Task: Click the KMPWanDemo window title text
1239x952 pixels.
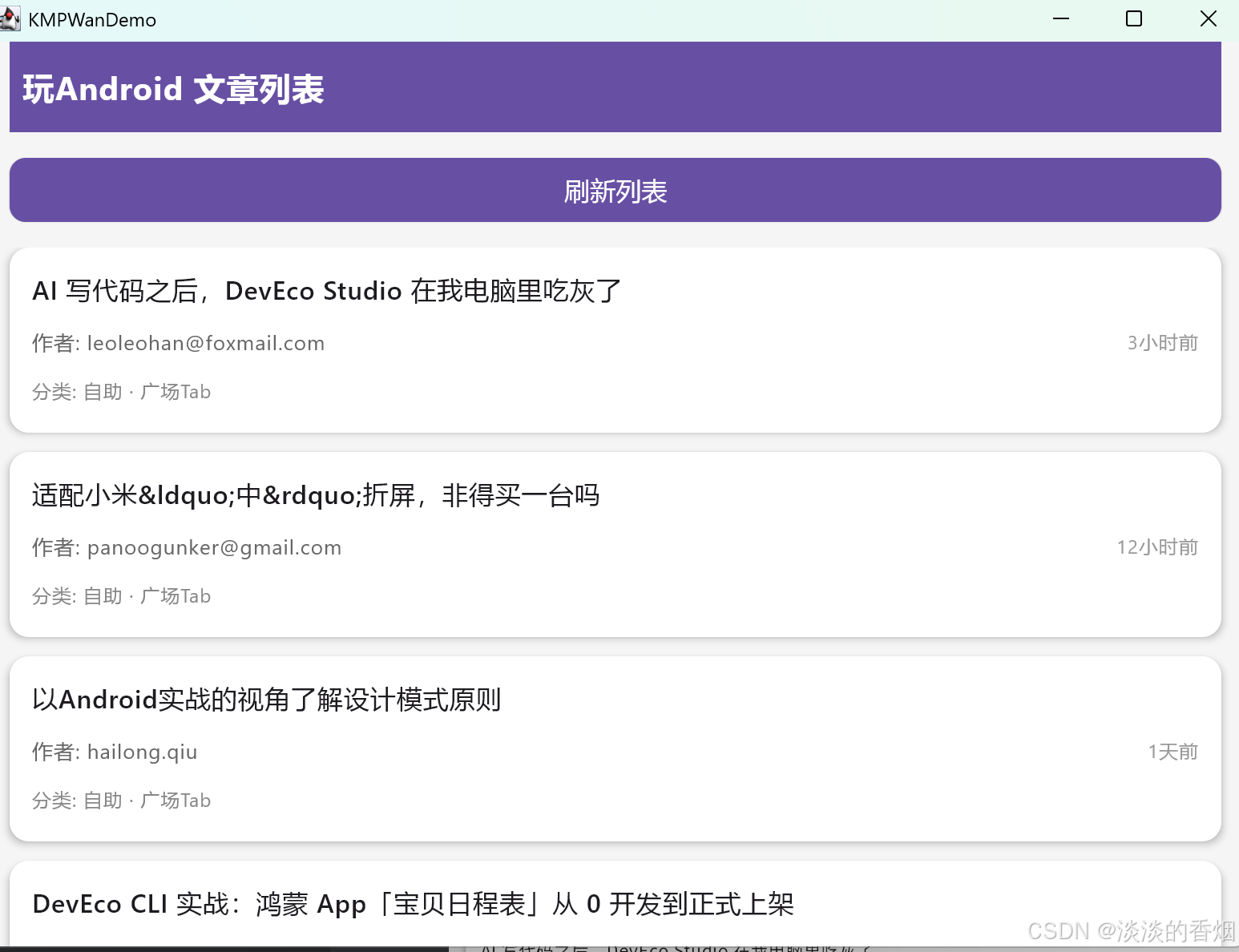Action: click(92, 20)
